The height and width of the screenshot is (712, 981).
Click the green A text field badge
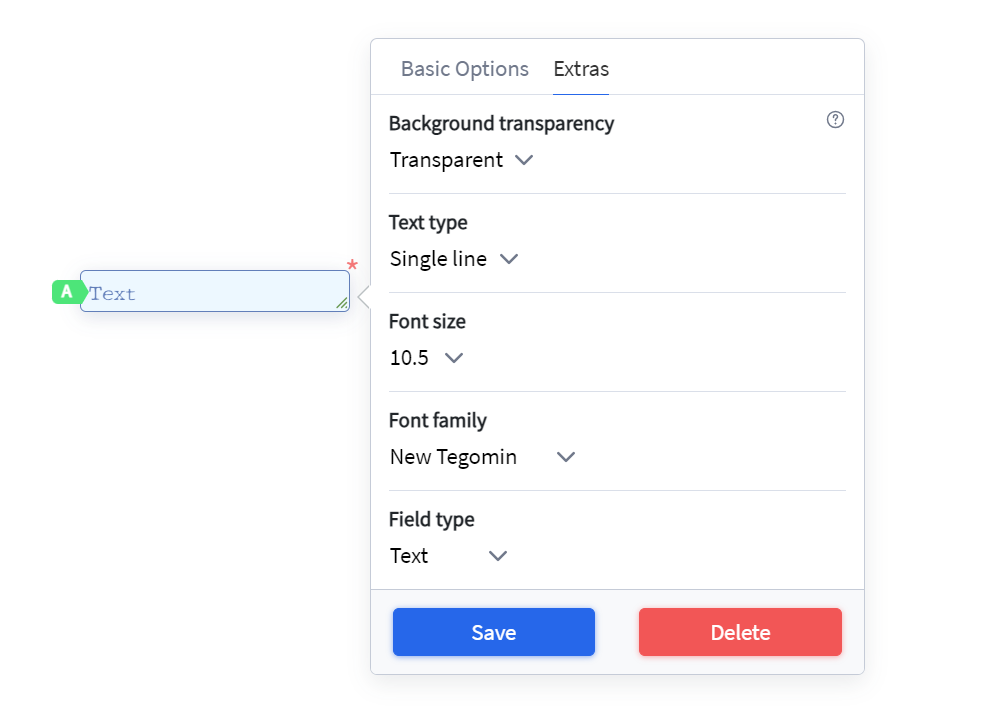coord(68,292)
